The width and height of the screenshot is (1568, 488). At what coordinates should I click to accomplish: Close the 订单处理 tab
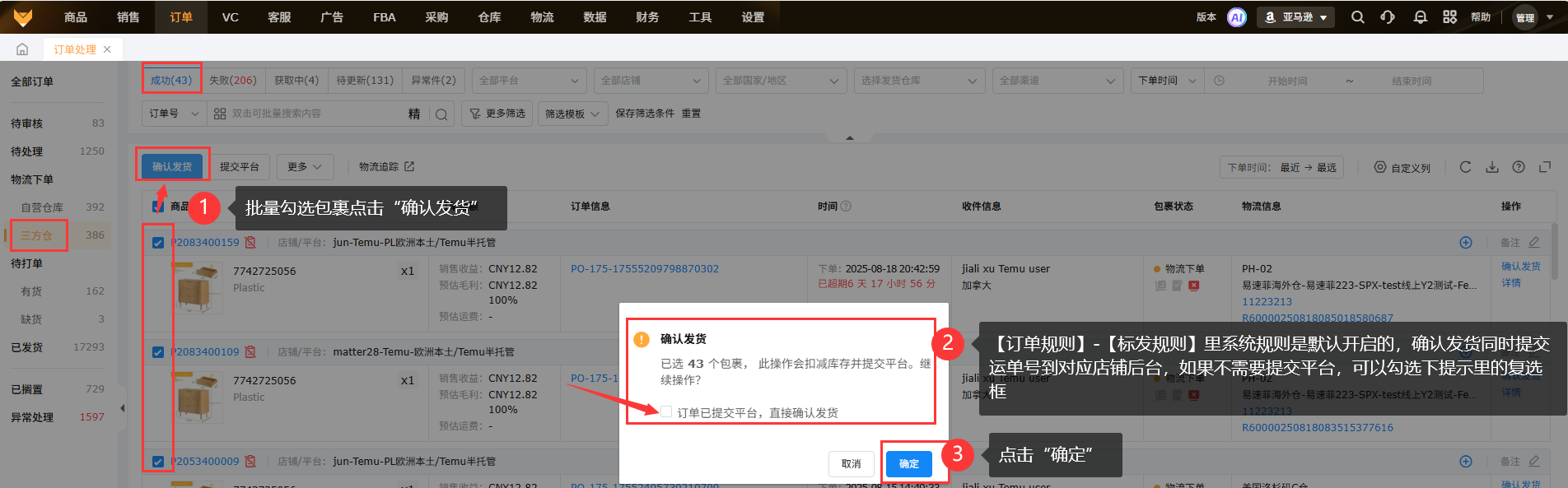tap(107, 49)
